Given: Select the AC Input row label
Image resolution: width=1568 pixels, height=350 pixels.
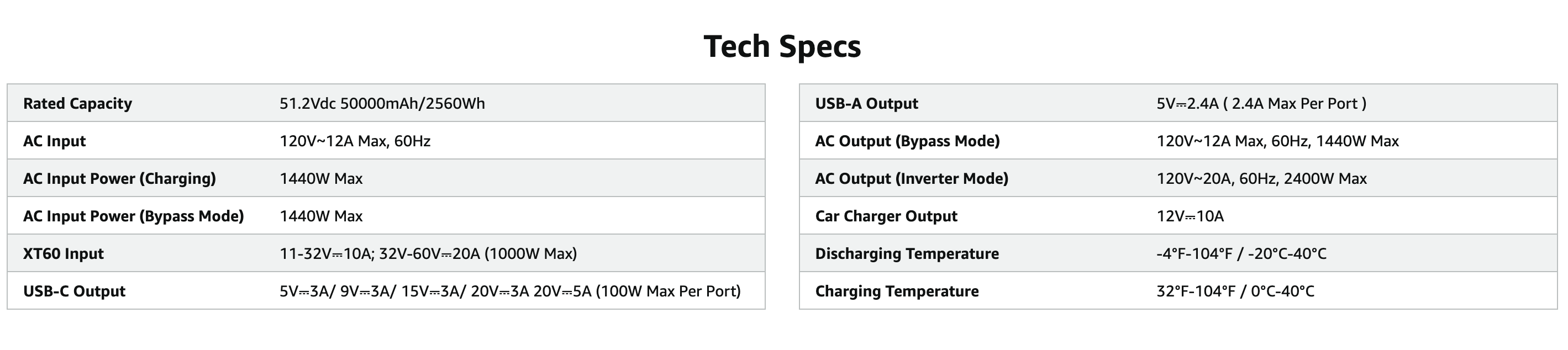Looking at the screenshot, I should [x=54, y=141].
